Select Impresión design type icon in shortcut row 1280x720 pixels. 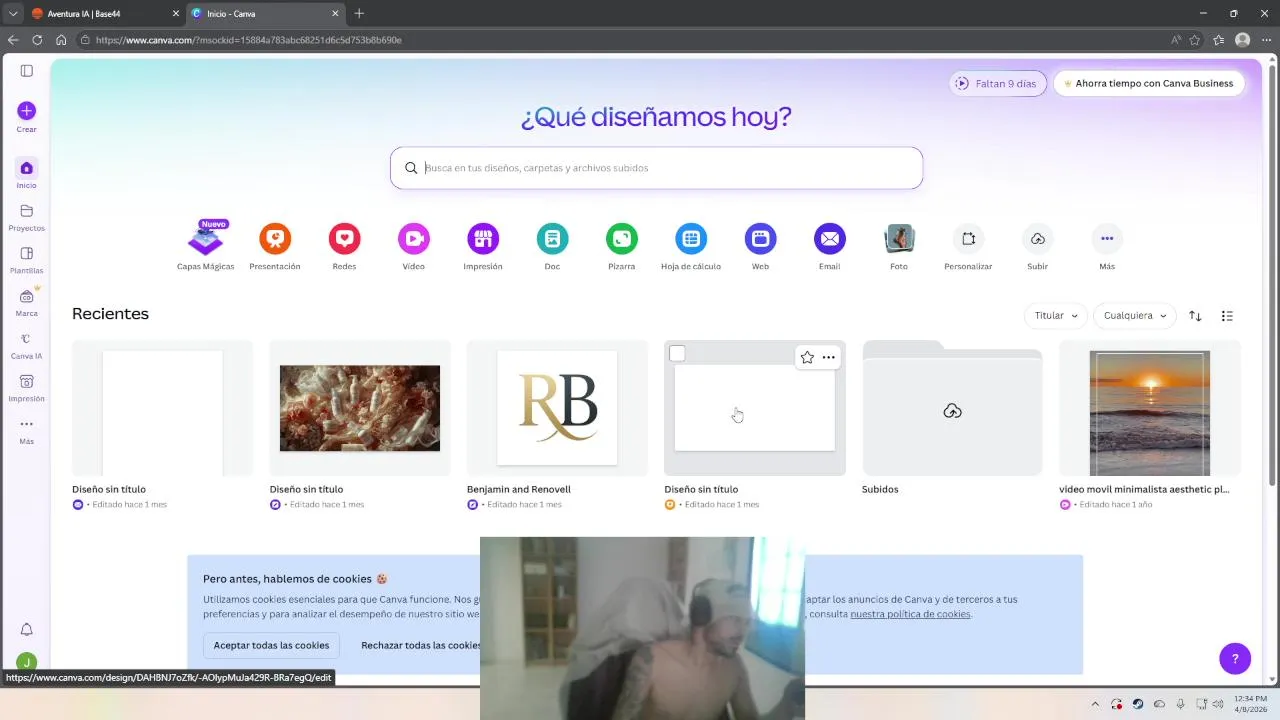click(483, 239)
